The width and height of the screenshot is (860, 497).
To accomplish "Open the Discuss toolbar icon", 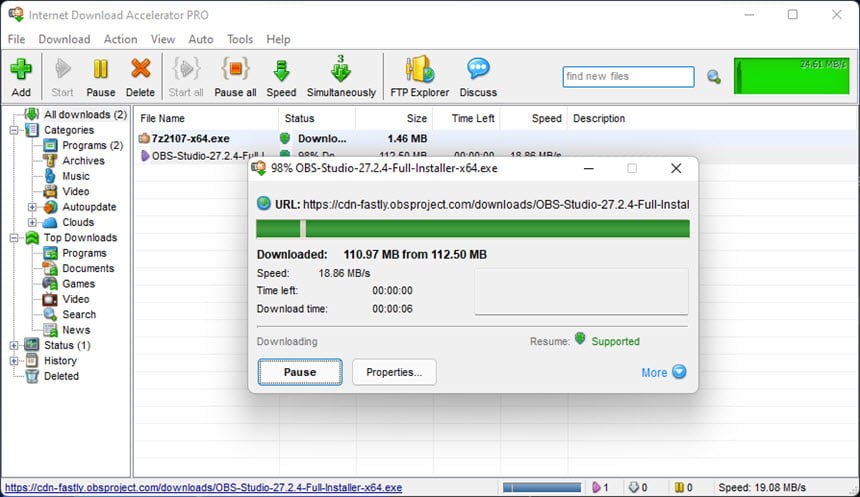I will coord(478,77).
